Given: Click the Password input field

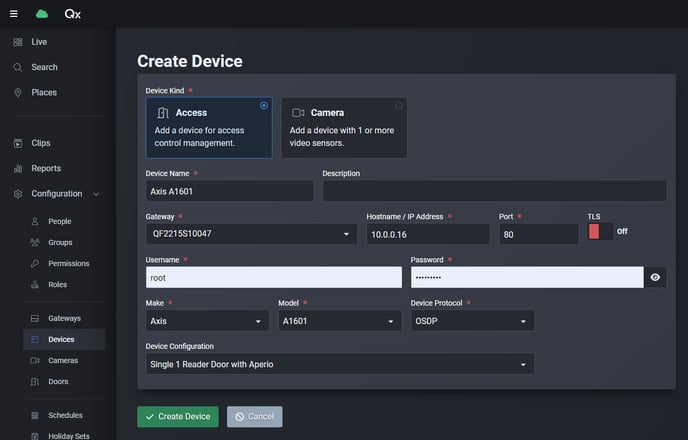Looking at the screenshot, I should point(527,277).
